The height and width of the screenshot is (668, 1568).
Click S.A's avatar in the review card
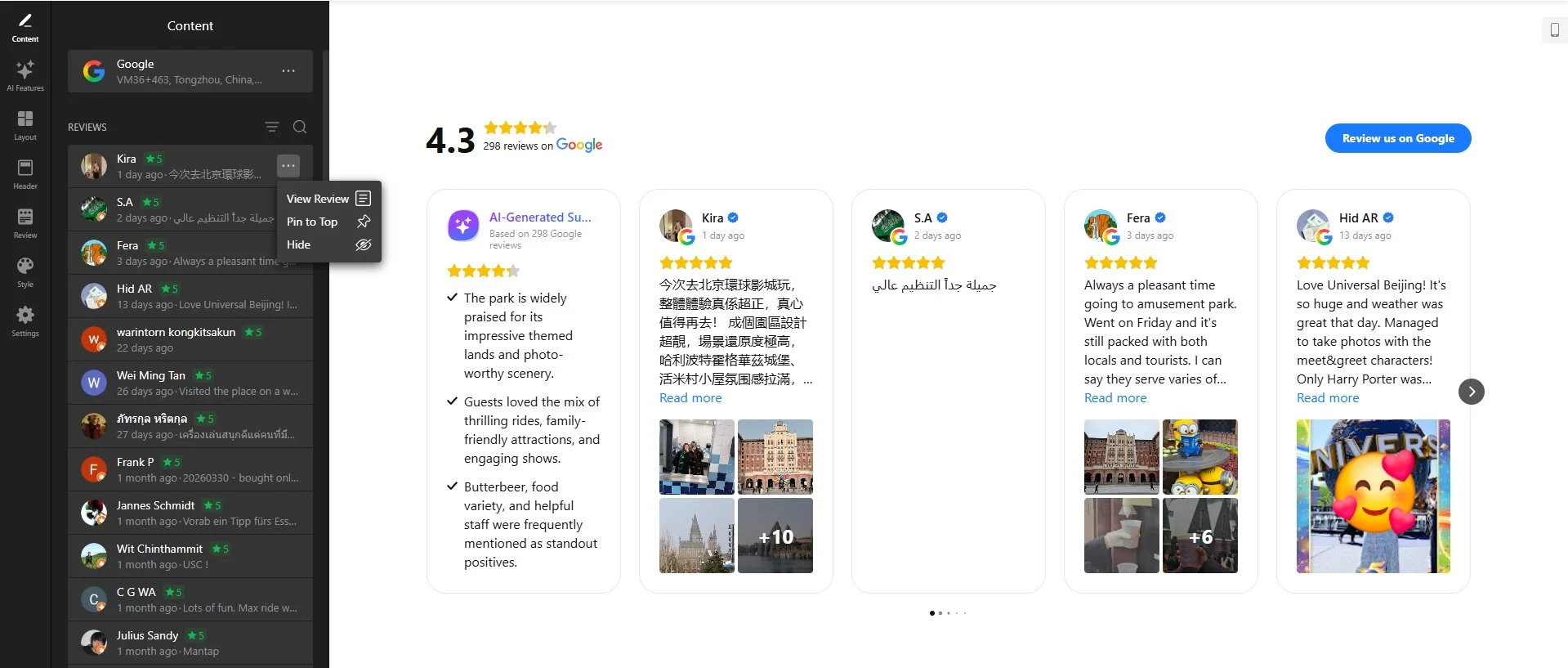(888, 226)
